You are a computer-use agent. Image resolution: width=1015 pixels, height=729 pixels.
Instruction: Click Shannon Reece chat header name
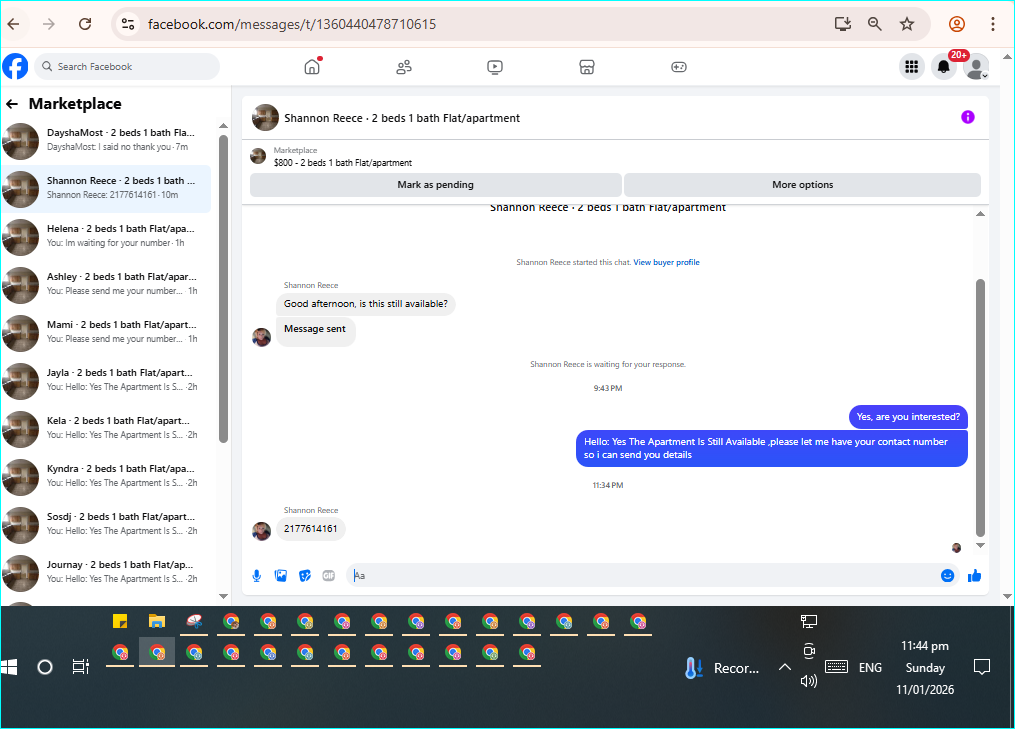click(x=402, y=118)
